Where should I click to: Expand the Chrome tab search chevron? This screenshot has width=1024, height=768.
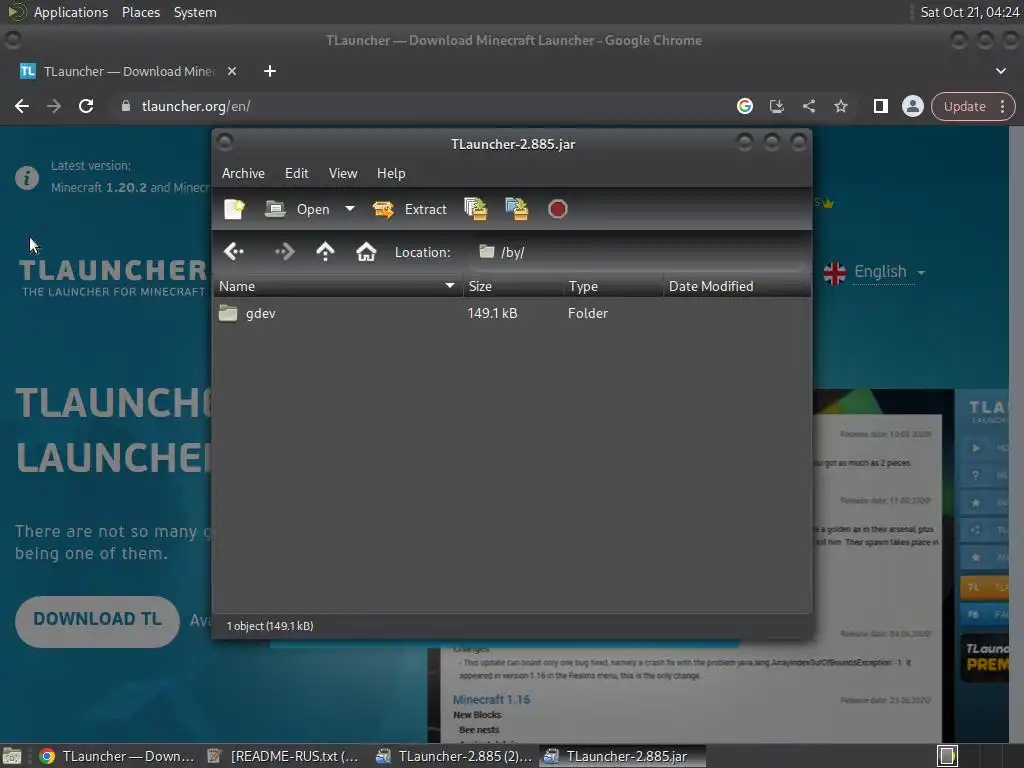point(1000,71)
